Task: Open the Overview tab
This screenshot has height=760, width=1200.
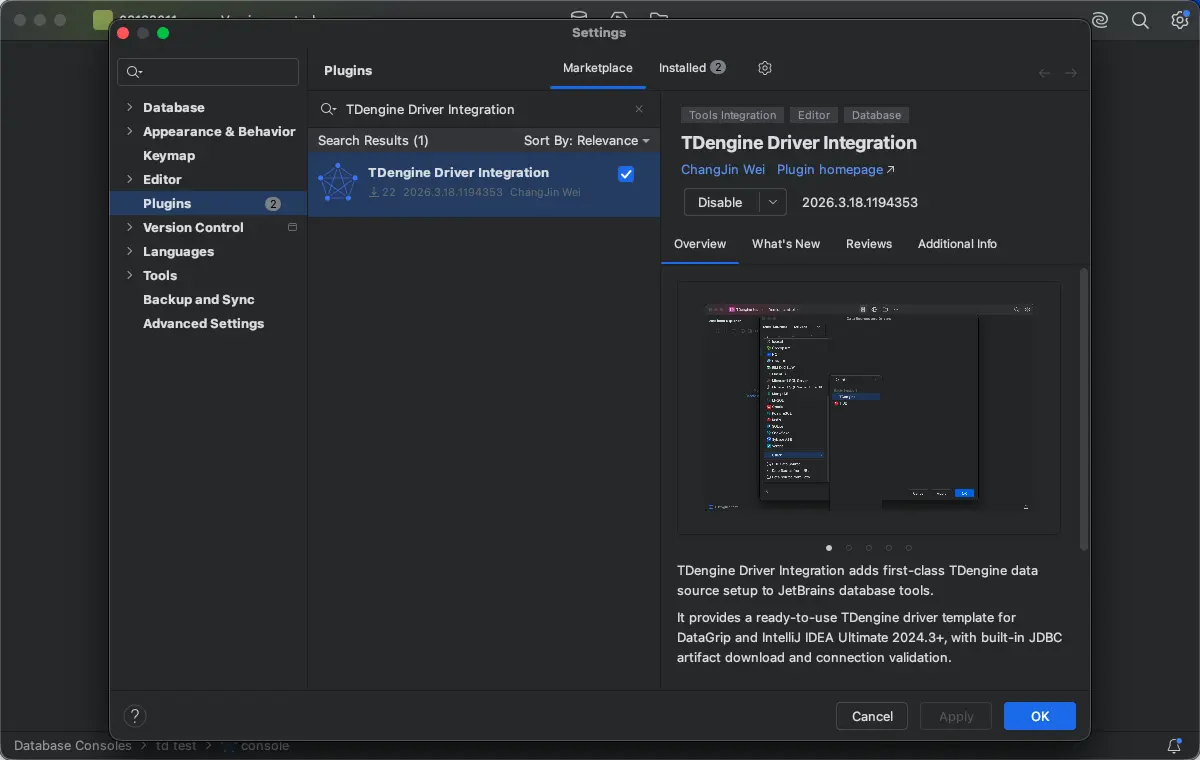Action: [700, 244]
